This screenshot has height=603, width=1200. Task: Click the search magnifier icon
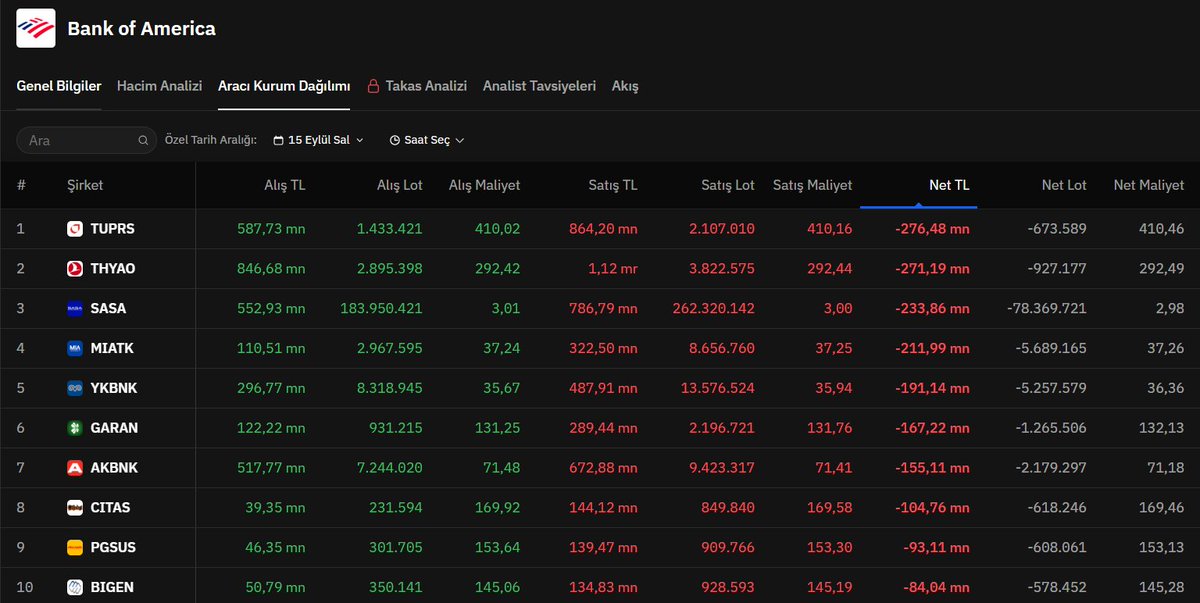tap(143, 141)
